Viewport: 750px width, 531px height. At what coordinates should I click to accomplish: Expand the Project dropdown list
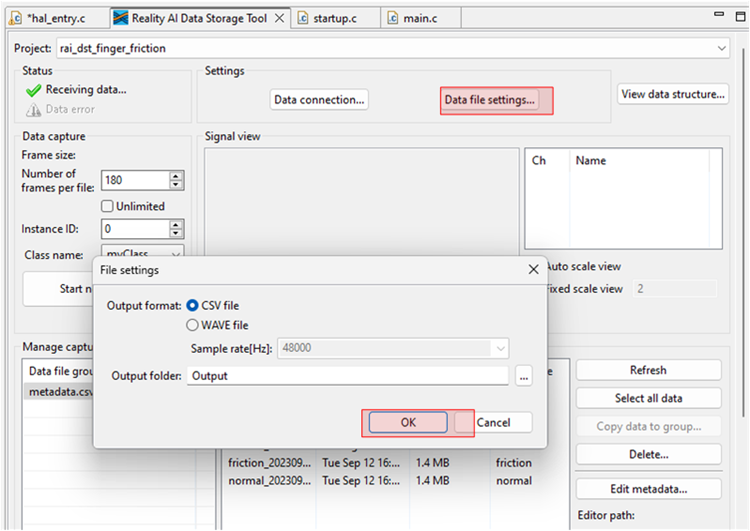pos(722,48)
